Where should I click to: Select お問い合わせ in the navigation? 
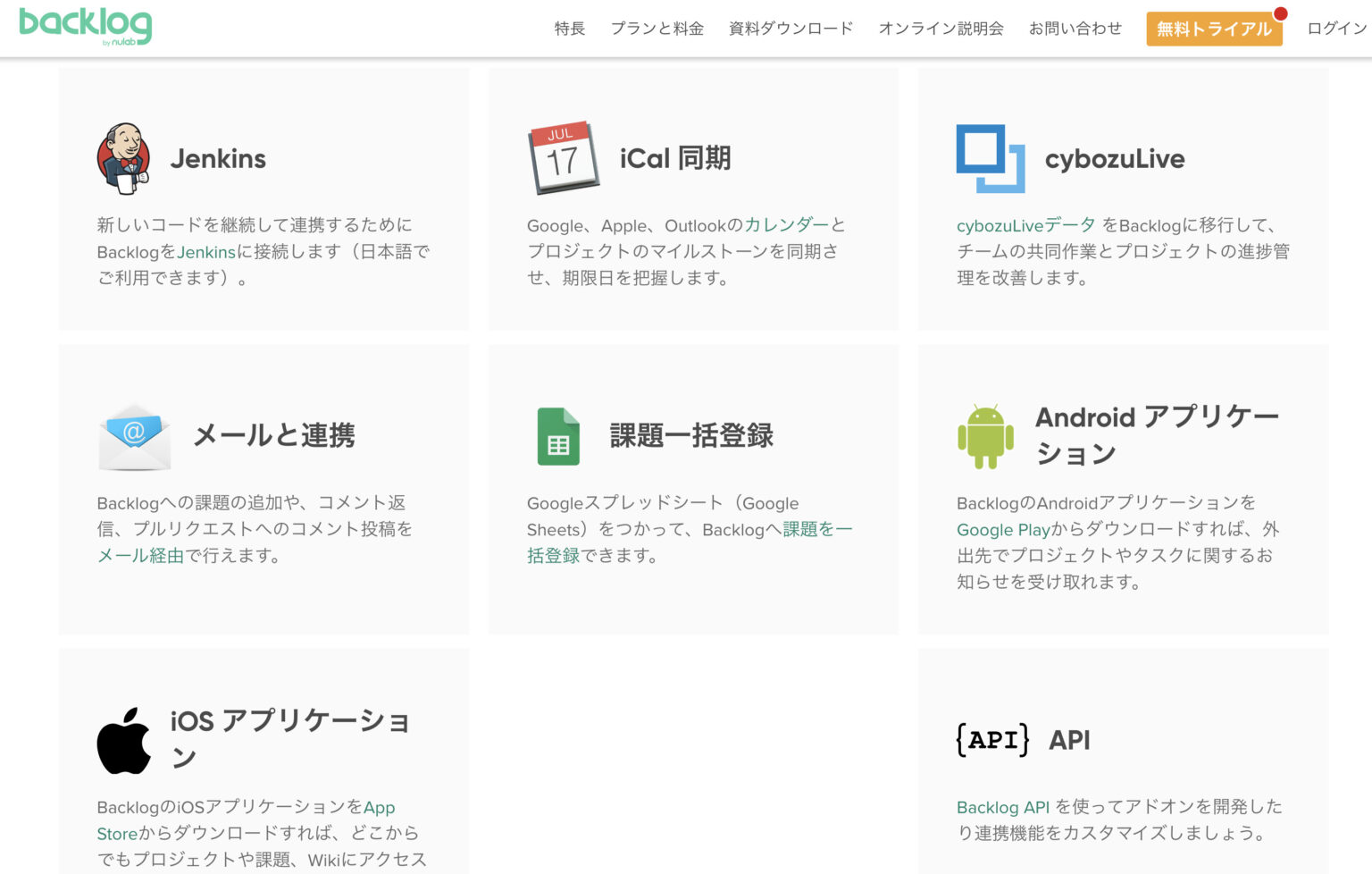1075,29
